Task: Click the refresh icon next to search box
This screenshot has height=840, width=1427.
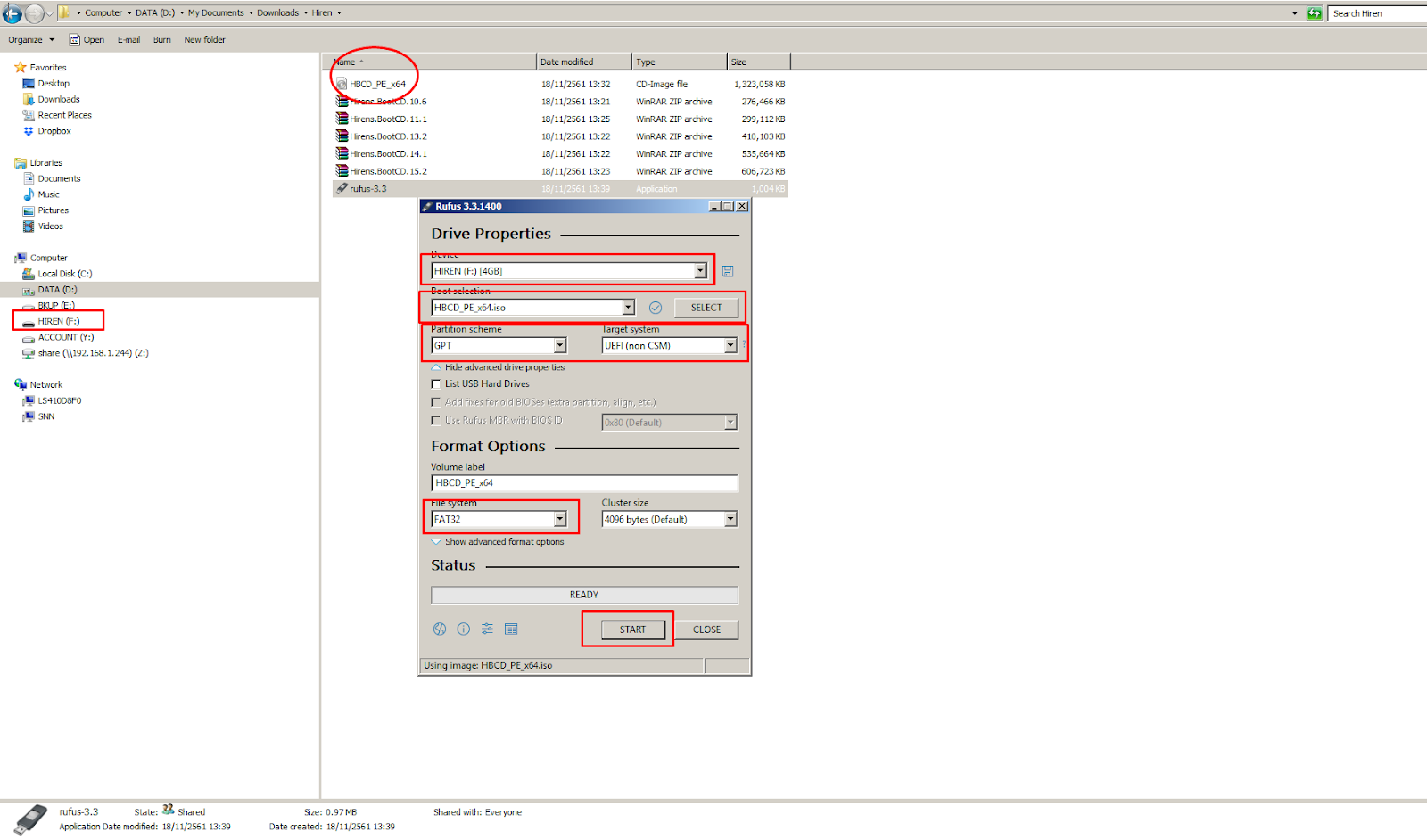Action: [x=1315, y=13]
